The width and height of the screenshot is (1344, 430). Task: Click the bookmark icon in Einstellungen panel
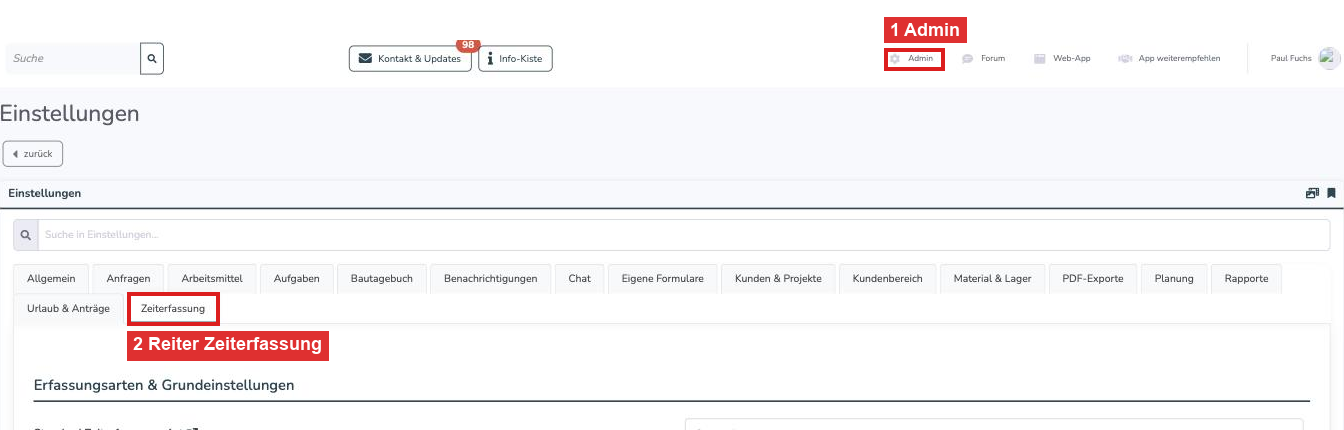(1331, 193)
